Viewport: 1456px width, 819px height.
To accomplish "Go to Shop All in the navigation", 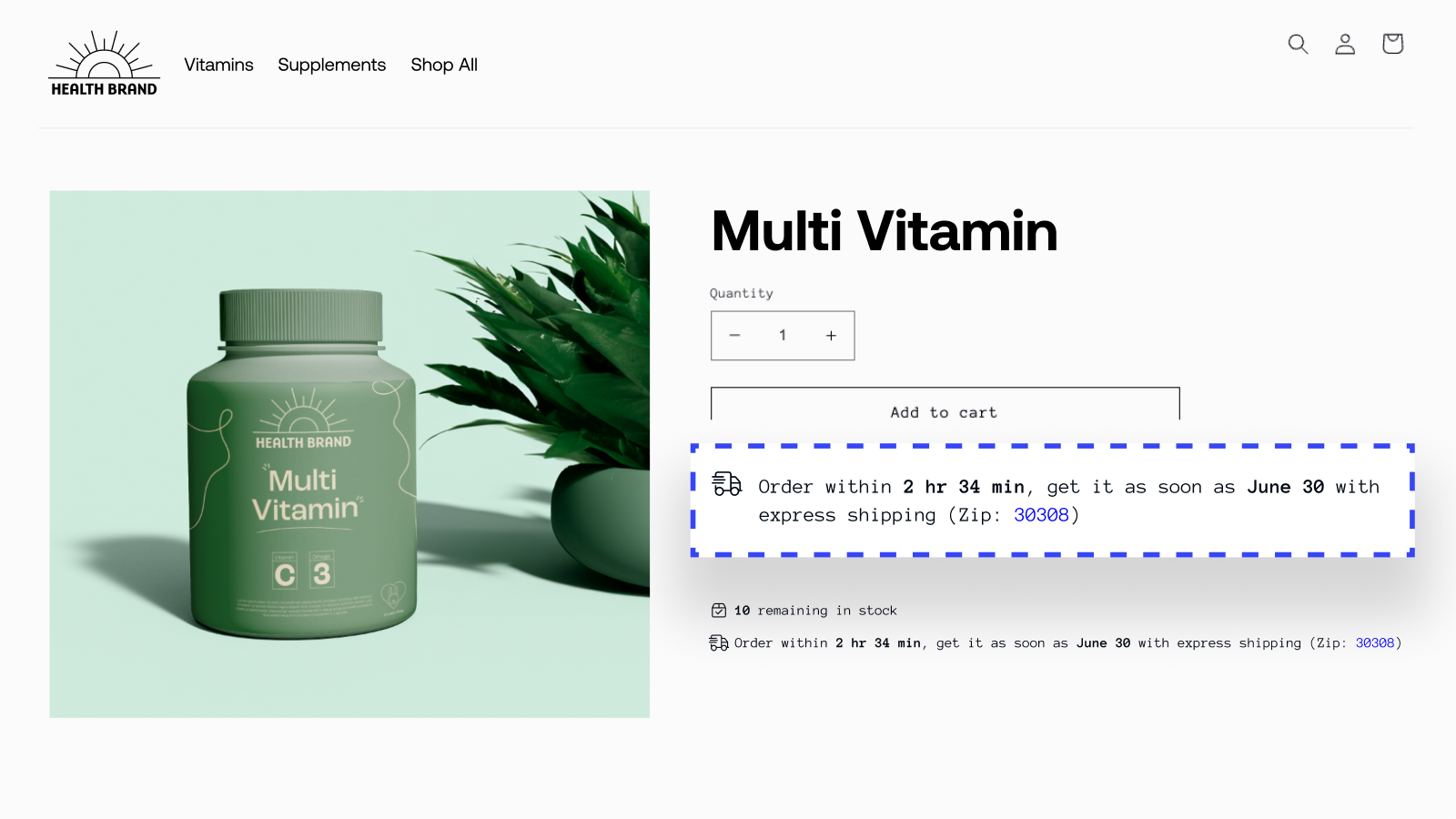I will point(444,65).
